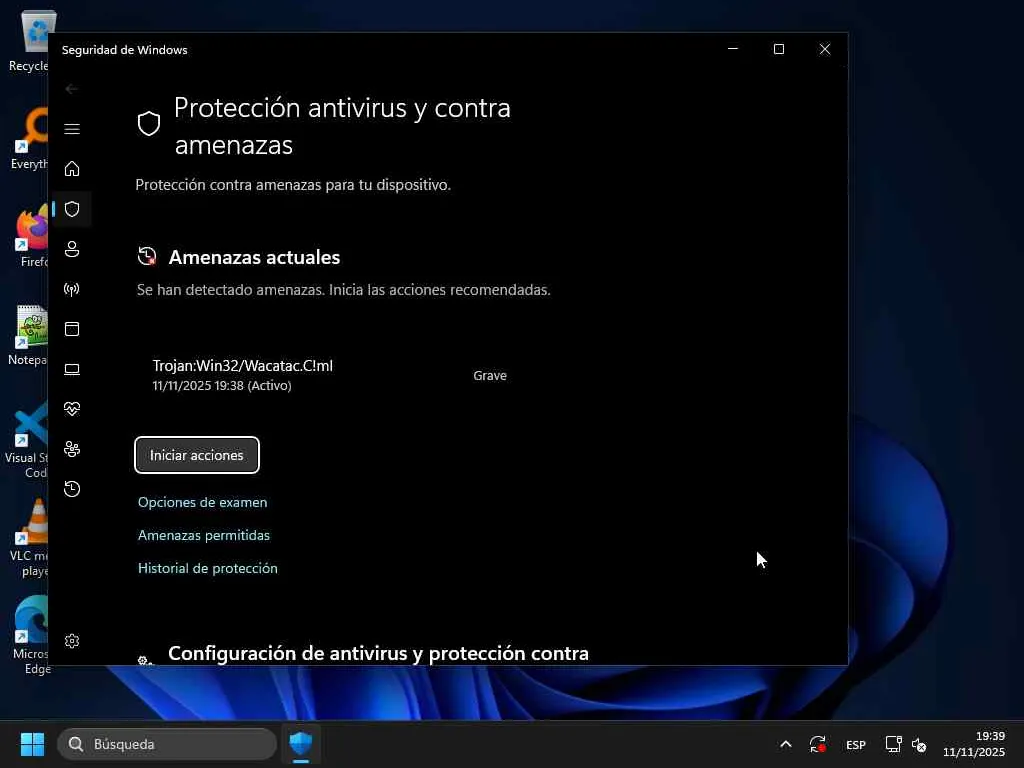This screenshot has height=768, width=1024.
Task: Click the Grave severity label
Action: click(490, 376)
